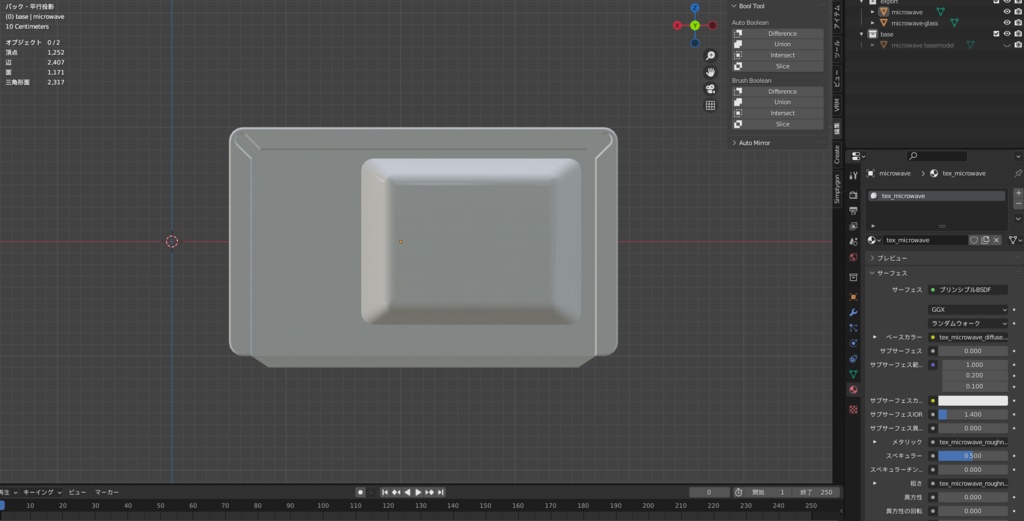
Task: Collapse the base collection in outliner
Action: point(861,34)
